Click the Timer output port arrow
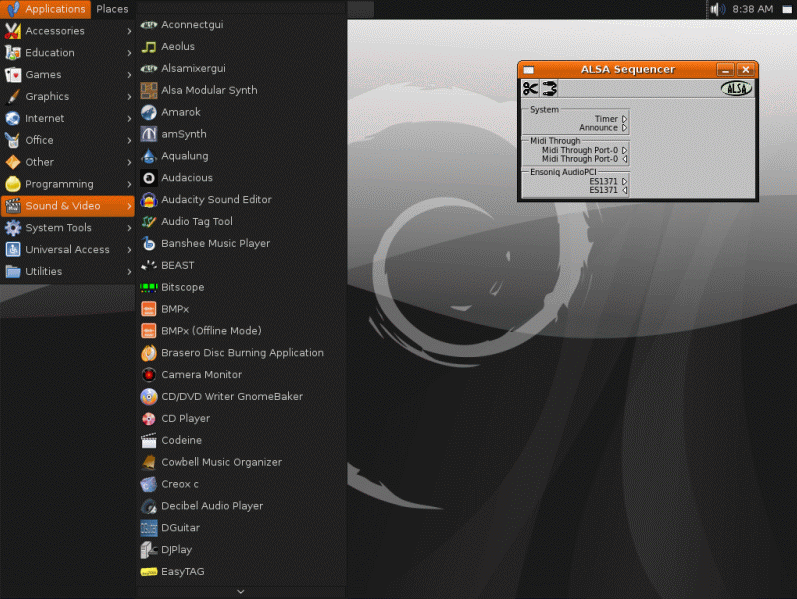The height and width of the screenshot is (599, 797). (x=624, y=119)
